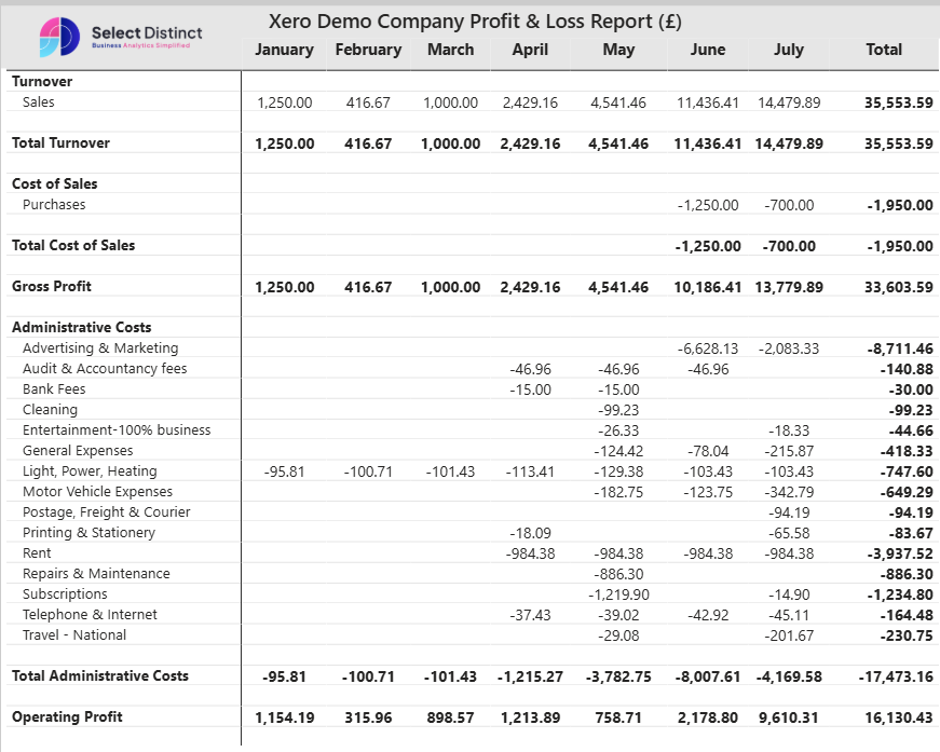Click July Operating Profit 9,610.31
Image resolution: width=940 pixels, height=752 pixels.
[x=788, y=718]
